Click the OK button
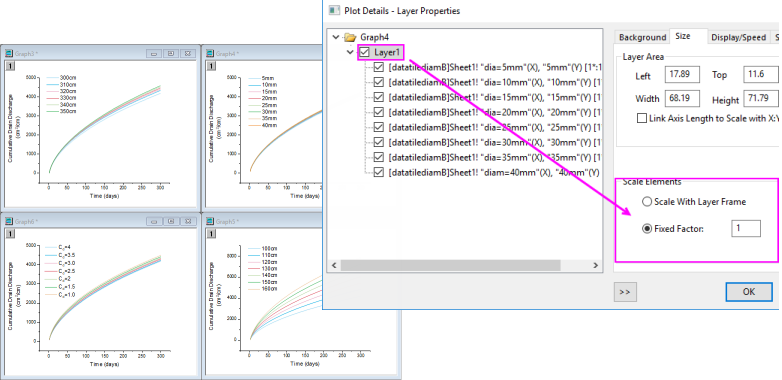The image size is (782, 380). (x=749, y=292)
